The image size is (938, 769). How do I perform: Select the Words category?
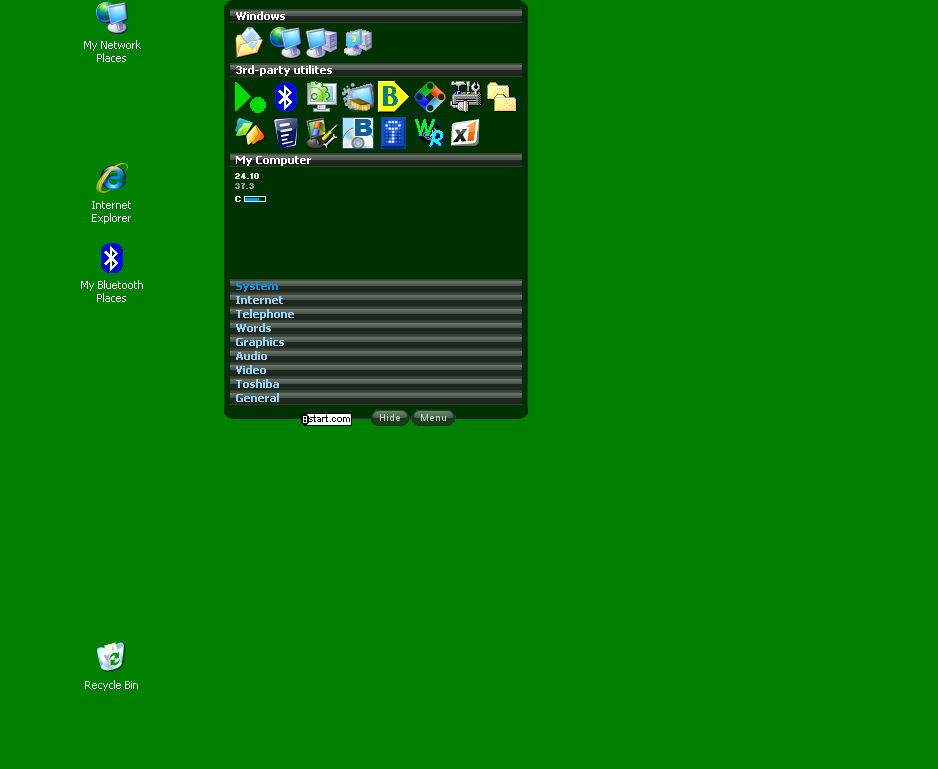(x=376, y=328)
